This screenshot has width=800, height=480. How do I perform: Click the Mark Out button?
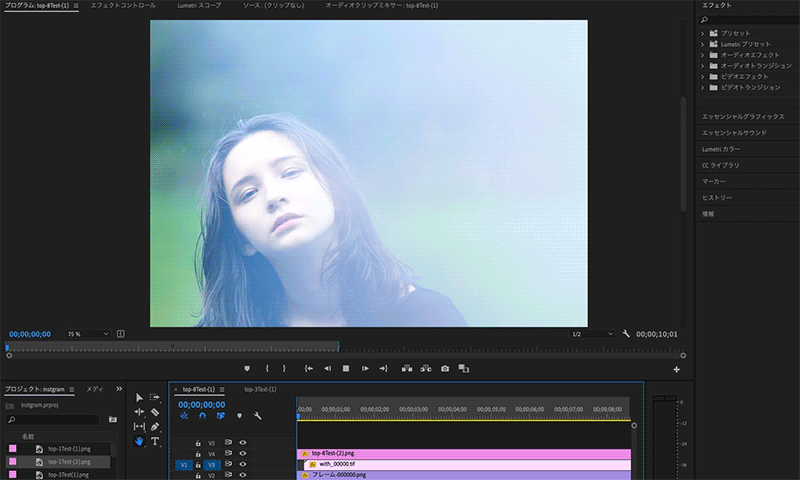pos(284,368)
